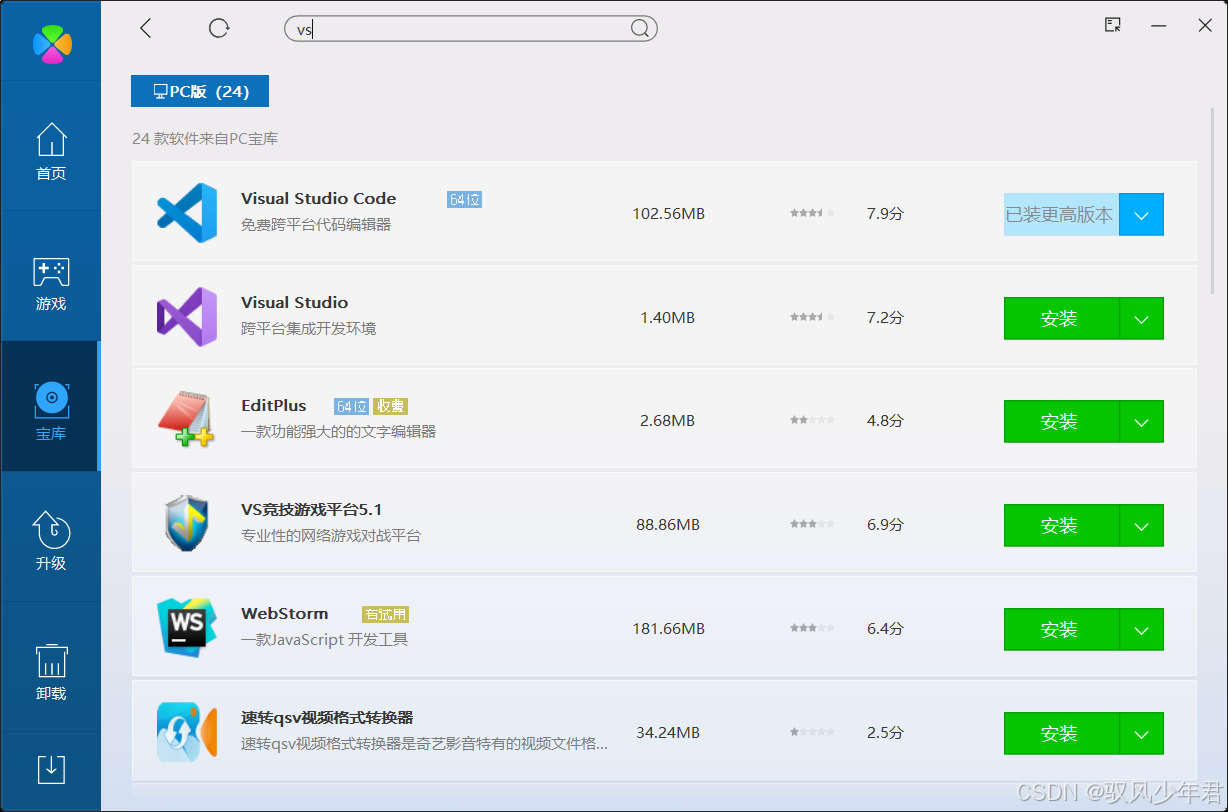
Task: Click the score 7.2分
Action: [x=885, y=318]
